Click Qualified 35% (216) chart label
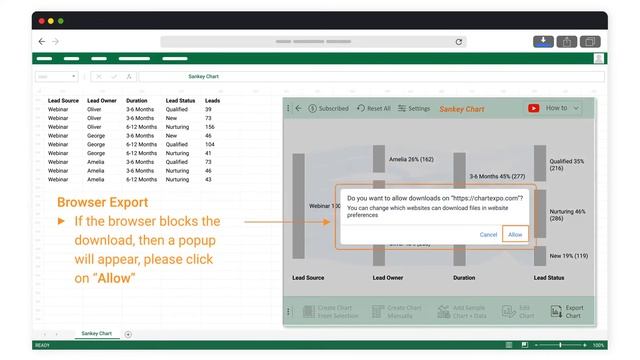This screenshot has height=360, width=640. 567,164
